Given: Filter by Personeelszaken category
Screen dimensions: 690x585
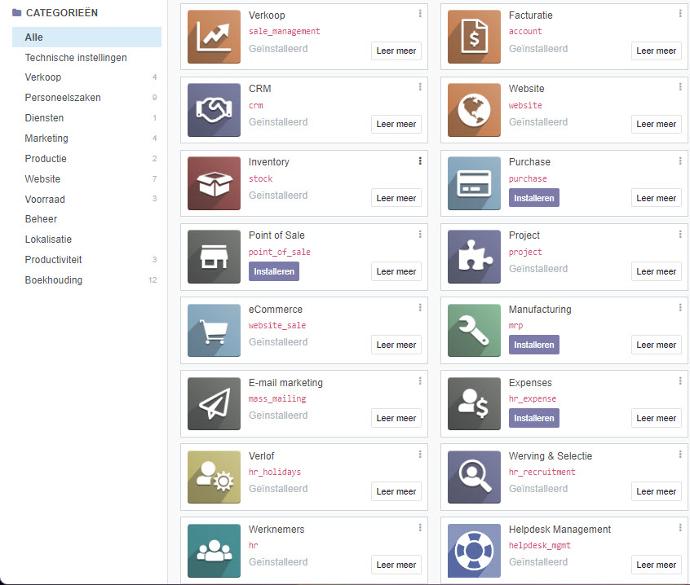Looking at the screenshot, I should click(x=62, y=98).
